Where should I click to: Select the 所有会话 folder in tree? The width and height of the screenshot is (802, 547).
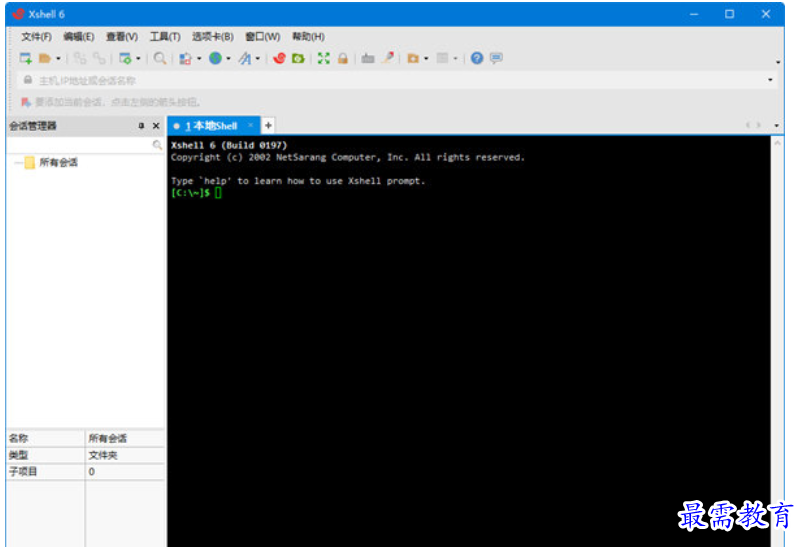point(57,163)
